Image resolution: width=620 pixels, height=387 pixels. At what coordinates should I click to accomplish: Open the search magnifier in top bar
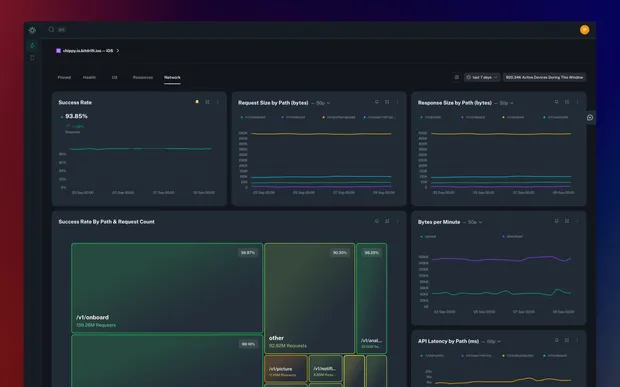[x=51, y=30]
